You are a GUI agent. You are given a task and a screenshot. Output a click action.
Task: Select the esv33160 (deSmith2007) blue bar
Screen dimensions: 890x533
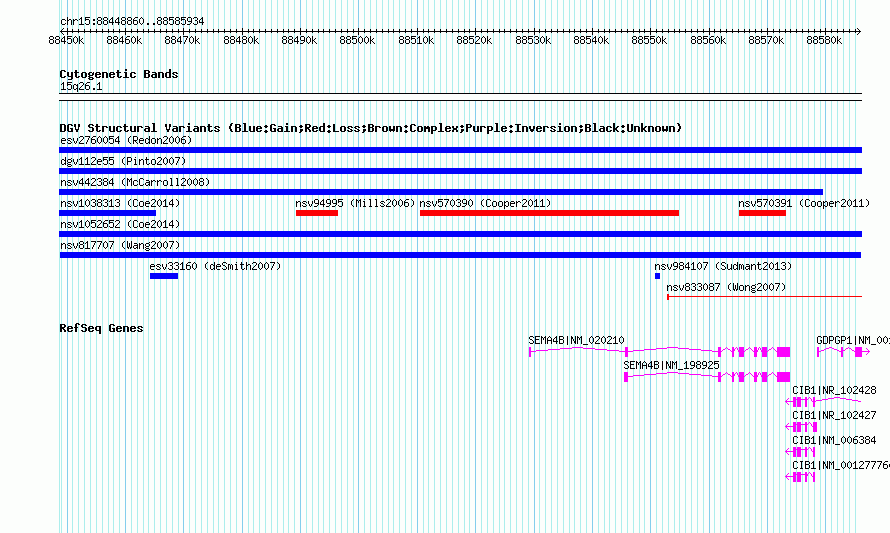pyautogui.click(x=164, y=276)
